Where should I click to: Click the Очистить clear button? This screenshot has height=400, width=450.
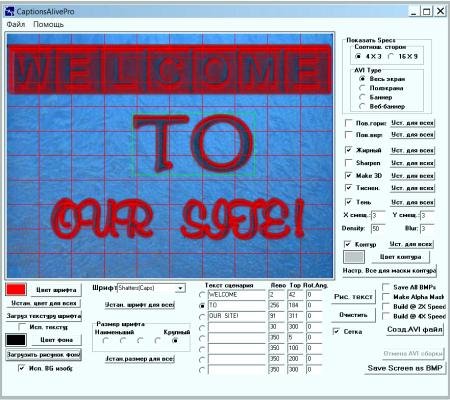353,315
